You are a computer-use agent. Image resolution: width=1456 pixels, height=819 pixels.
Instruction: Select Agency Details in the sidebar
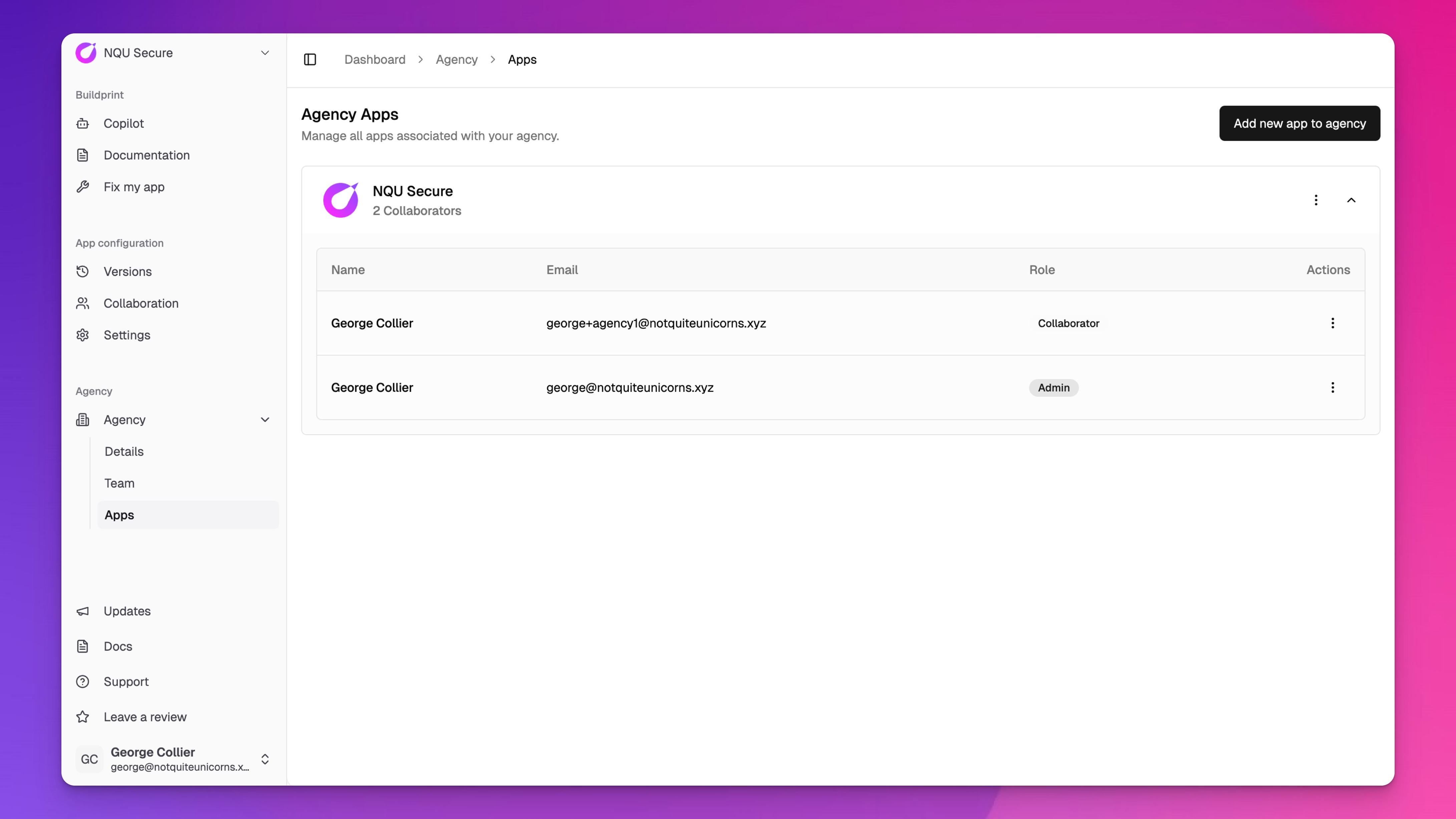click(188, 451)
